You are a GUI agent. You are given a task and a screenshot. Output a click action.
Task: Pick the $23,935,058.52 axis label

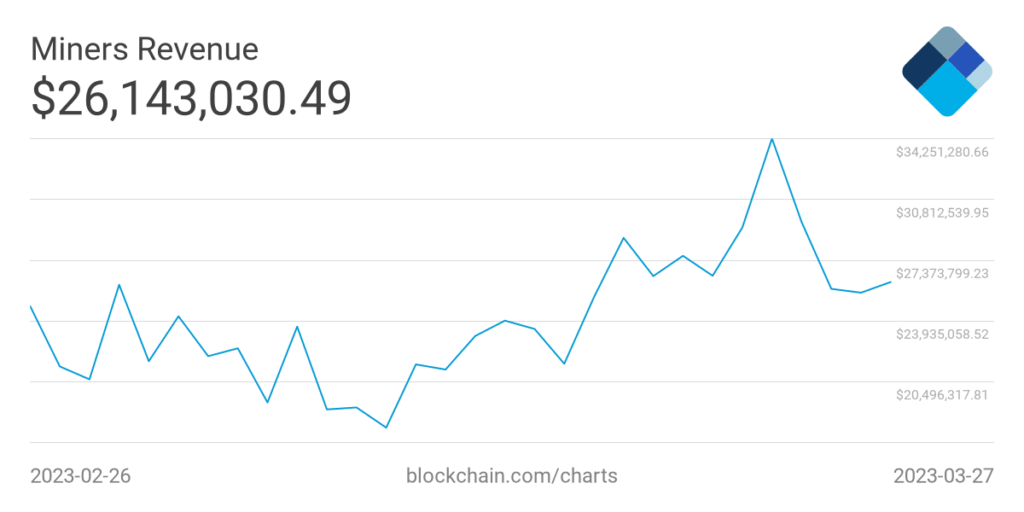click(x=942, y=334)
